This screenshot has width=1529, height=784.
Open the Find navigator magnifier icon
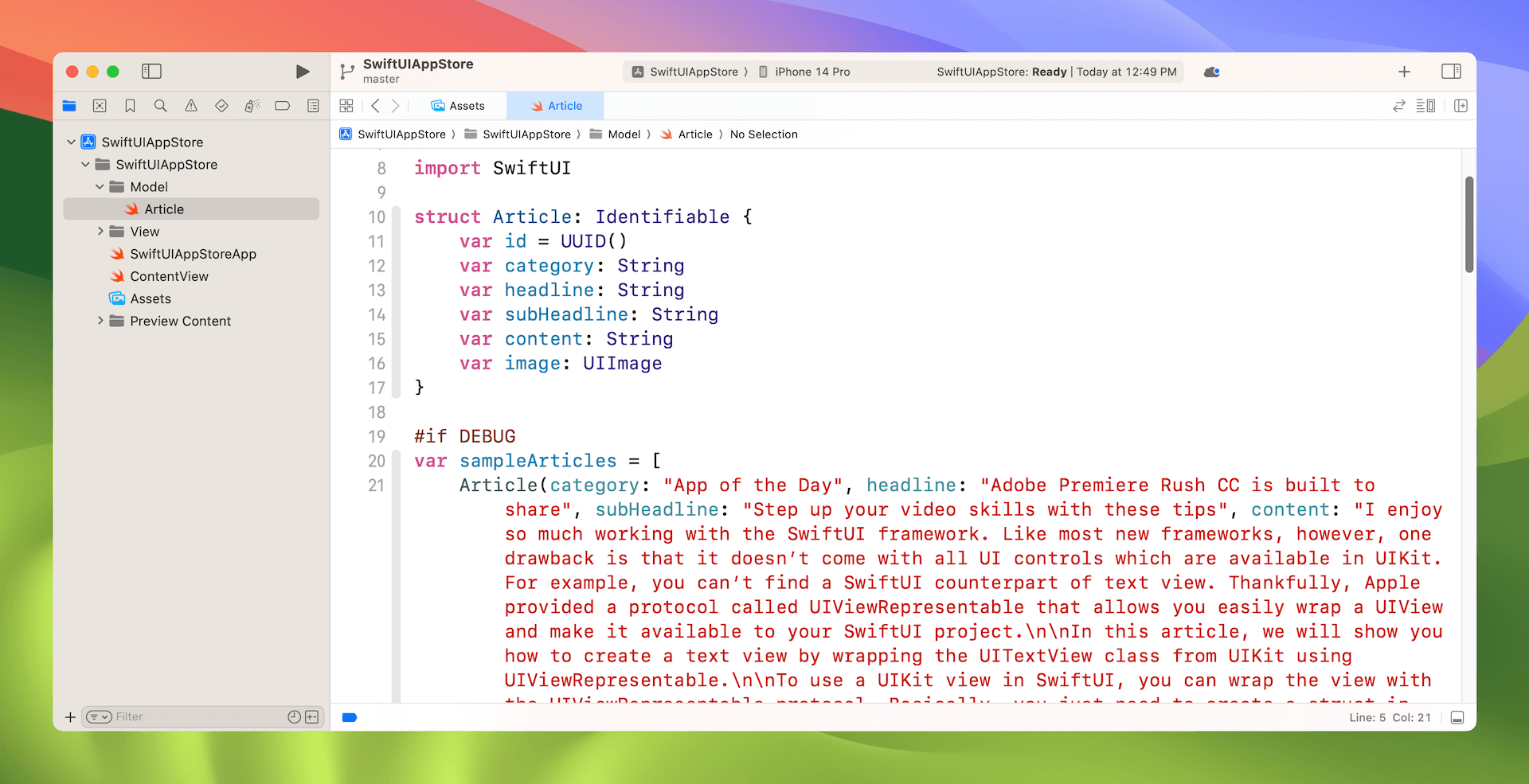pos(160,106)
